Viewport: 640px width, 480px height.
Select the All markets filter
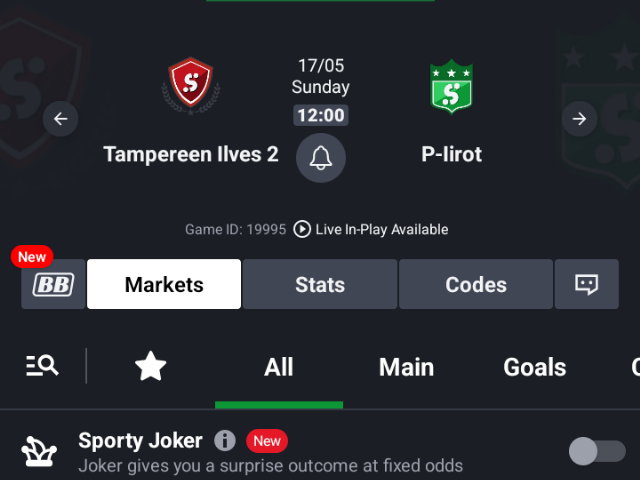click(x=279, y=367)
